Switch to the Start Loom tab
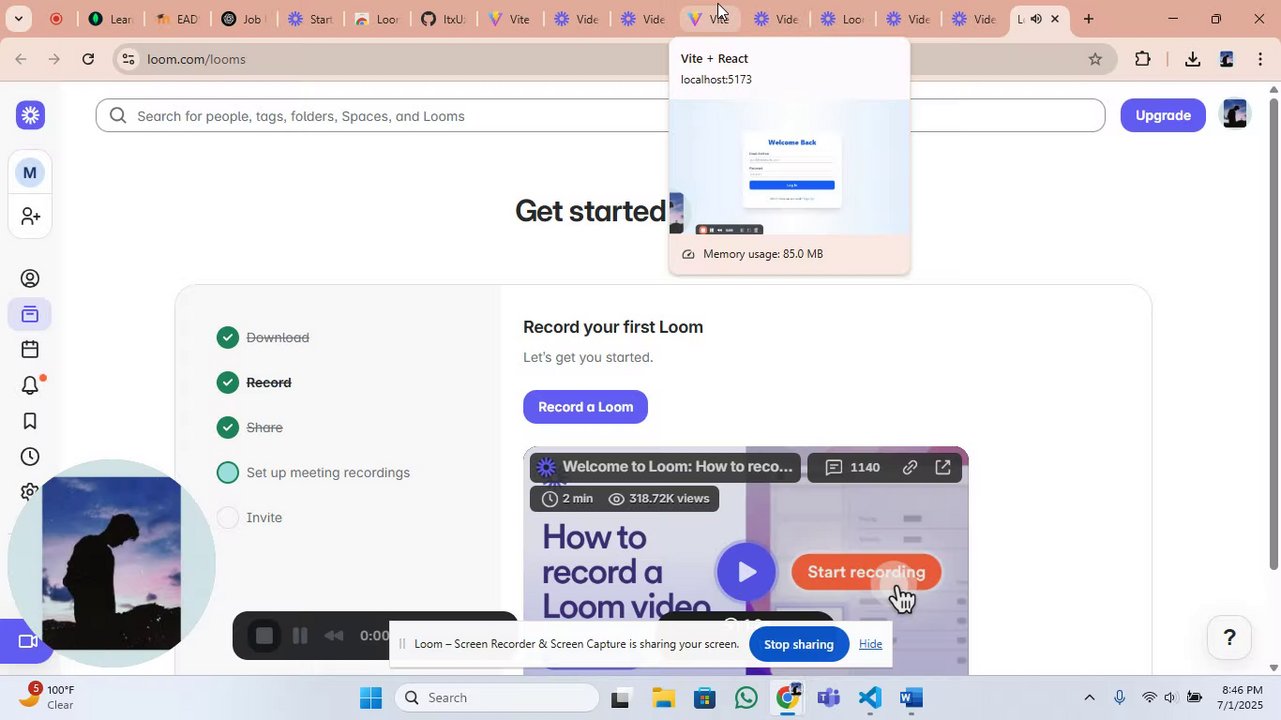Viewport: 1281px width, 720px height. tap(310, 19)
